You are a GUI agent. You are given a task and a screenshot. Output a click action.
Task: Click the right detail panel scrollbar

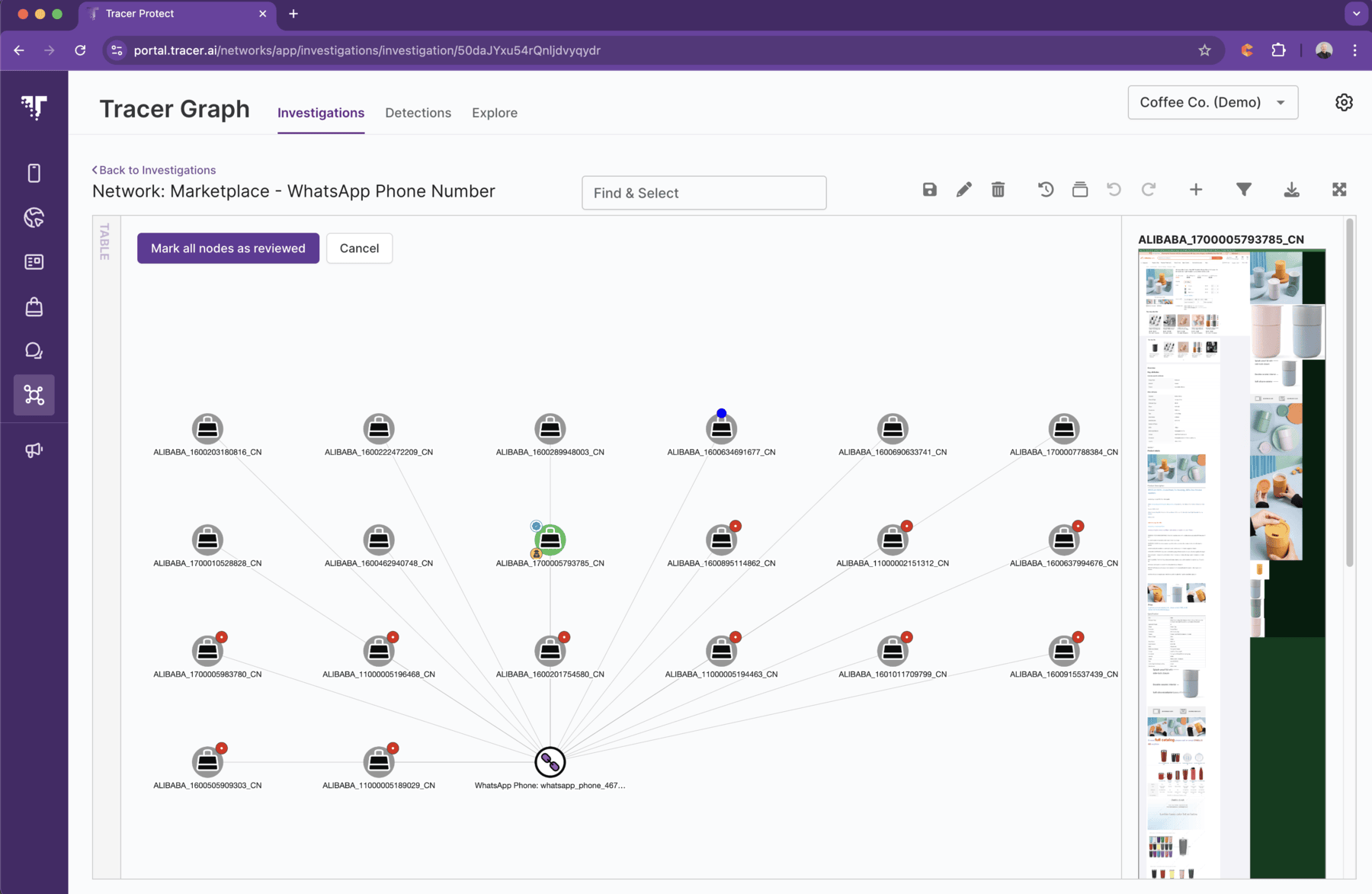pyautogui.click(x=1350, y=393)
